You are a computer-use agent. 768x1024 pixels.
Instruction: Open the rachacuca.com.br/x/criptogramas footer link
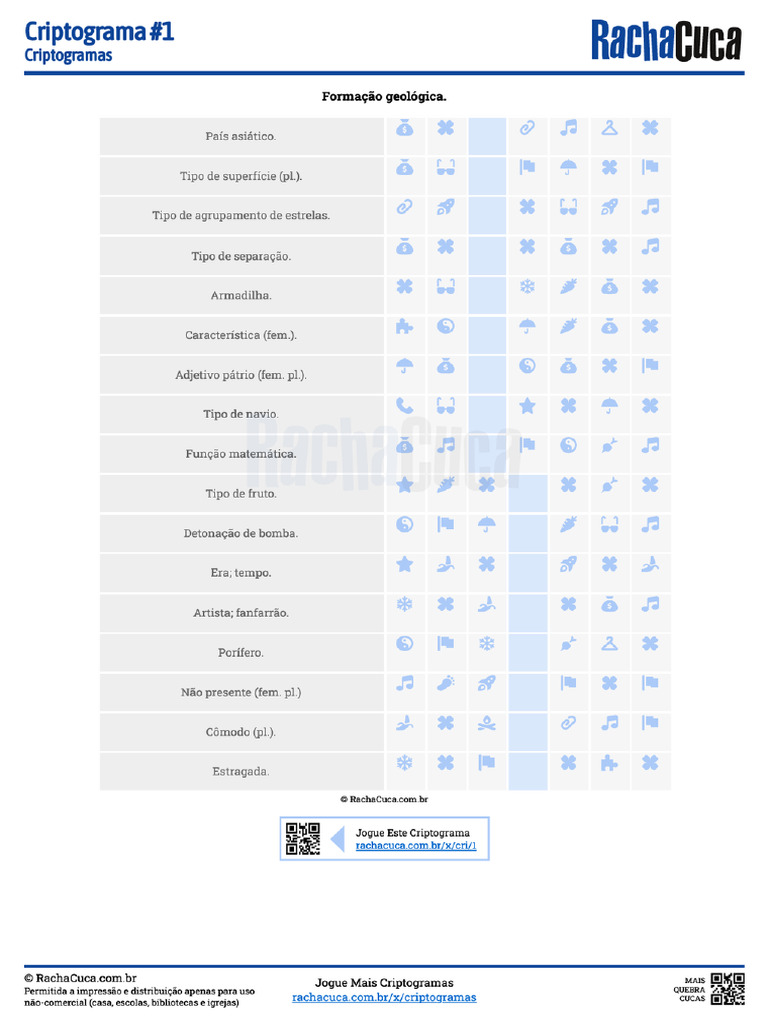pos(384,997)
